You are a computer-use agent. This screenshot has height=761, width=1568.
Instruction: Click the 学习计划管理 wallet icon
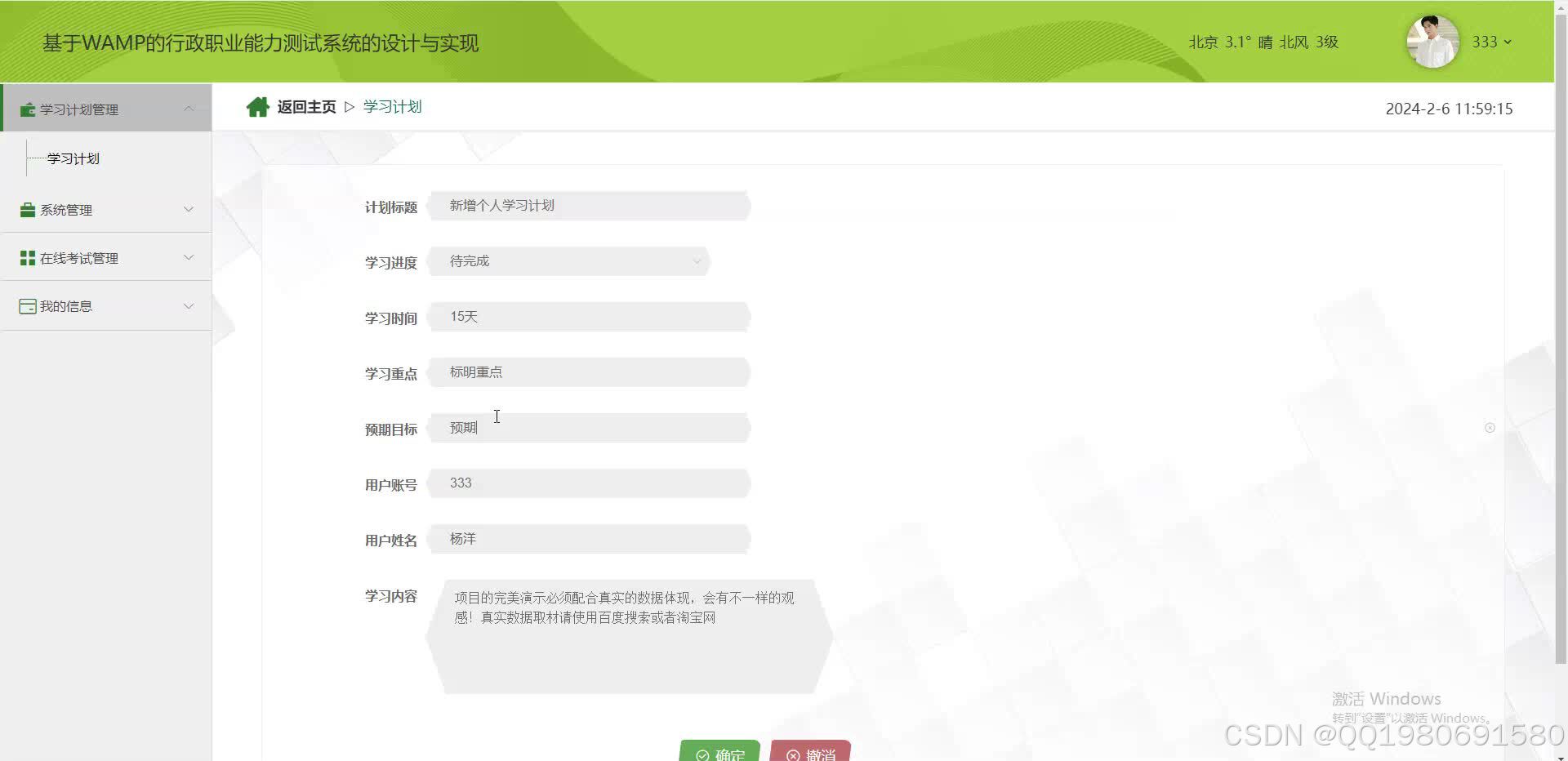(27, 109)
